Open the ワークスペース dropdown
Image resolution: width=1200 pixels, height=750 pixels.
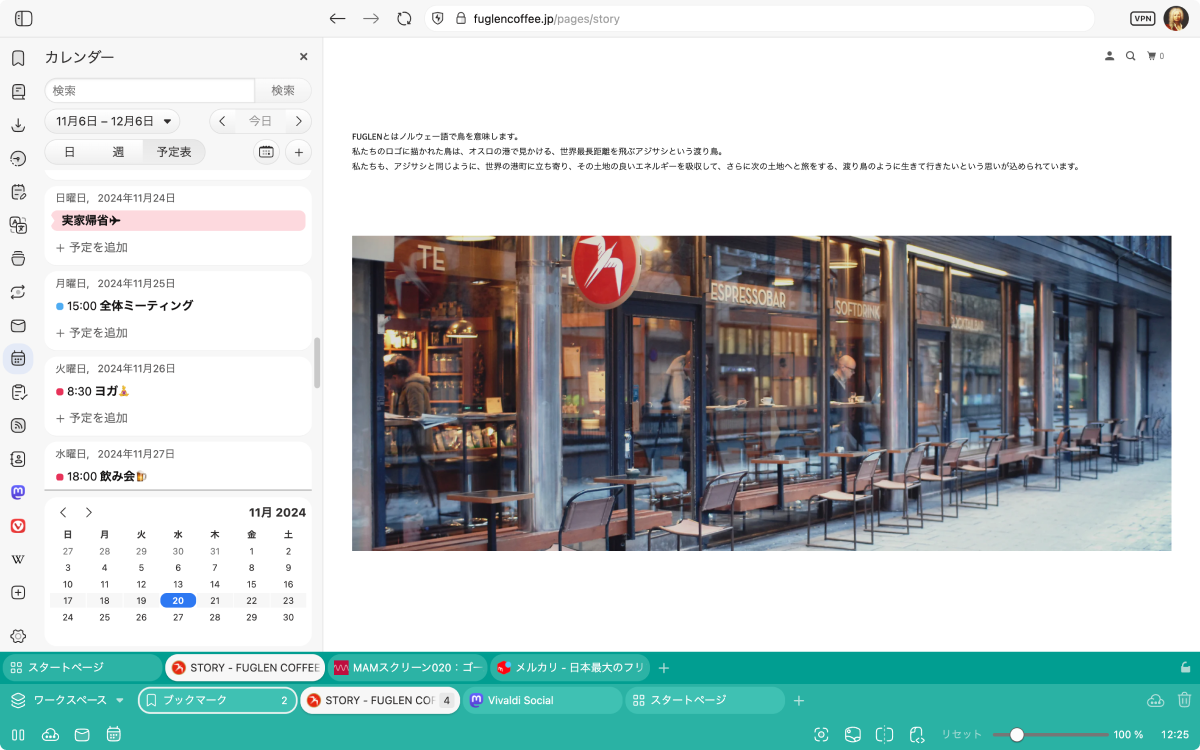pyautogui.click(x=68, y=700)
